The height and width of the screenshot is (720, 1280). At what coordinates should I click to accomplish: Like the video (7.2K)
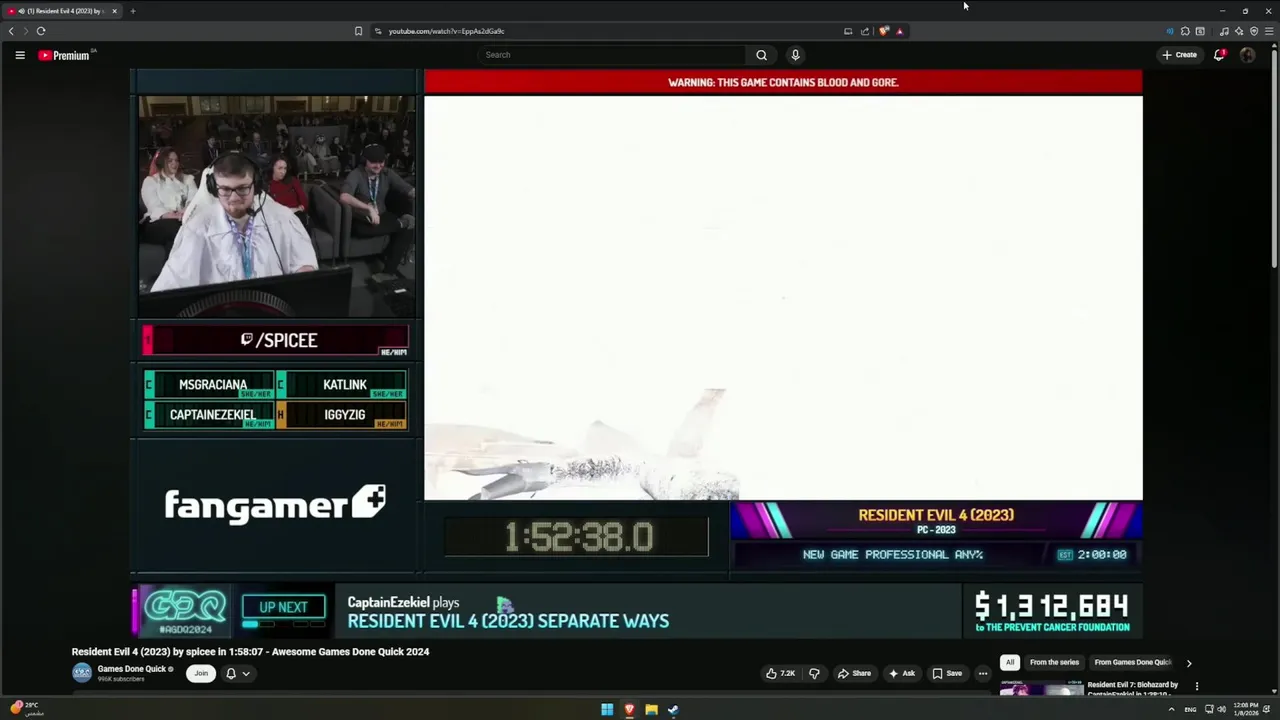pyautogui.click(x=780, y=673)
